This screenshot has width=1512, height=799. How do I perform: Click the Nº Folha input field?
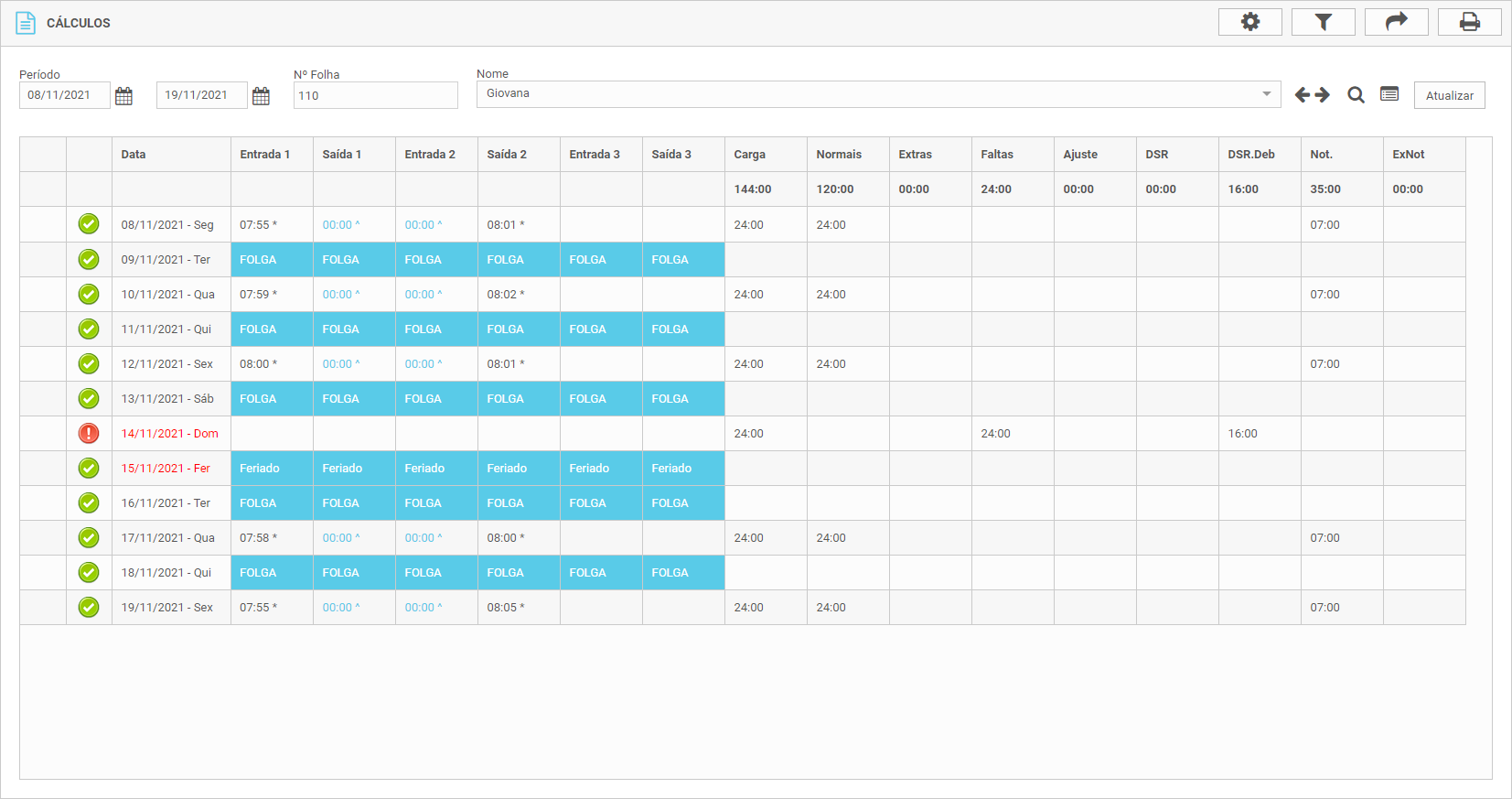click(375, 95)
